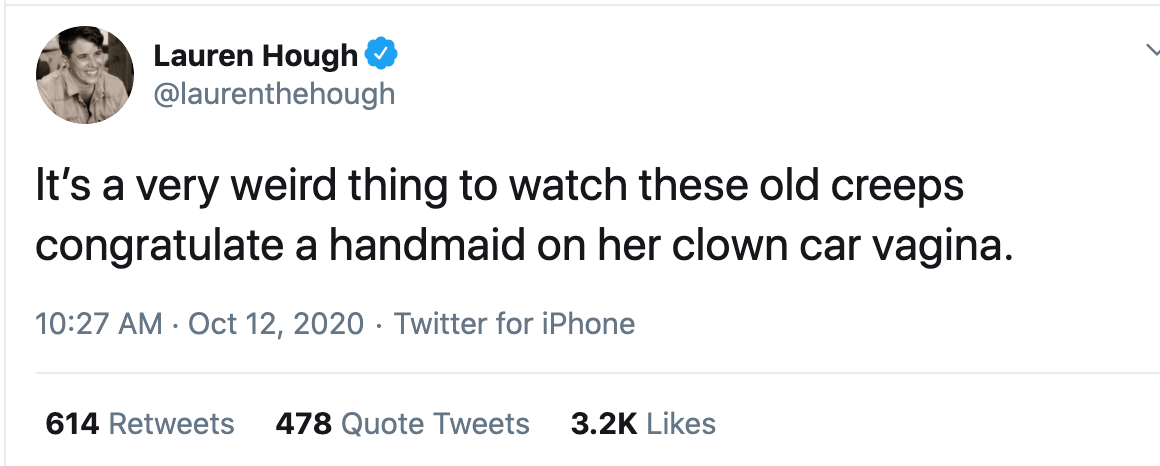1160x466 pixels.
Task: Open Lauren Hough's profile picture
Action: [85, 75]
